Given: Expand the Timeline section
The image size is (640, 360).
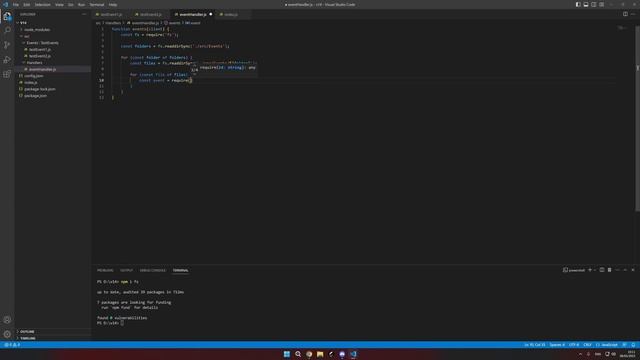Looking at the screenshot, I should [53, 338].
